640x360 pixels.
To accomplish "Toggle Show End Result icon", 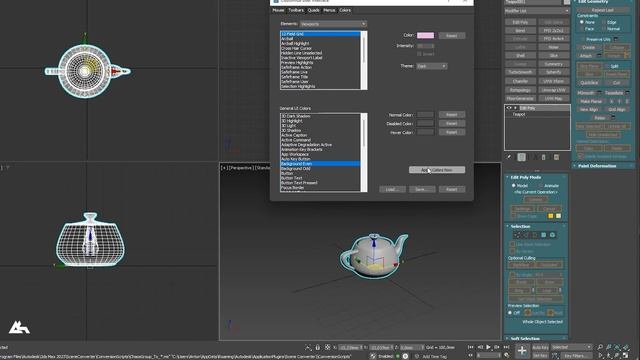I will (522, 157).
